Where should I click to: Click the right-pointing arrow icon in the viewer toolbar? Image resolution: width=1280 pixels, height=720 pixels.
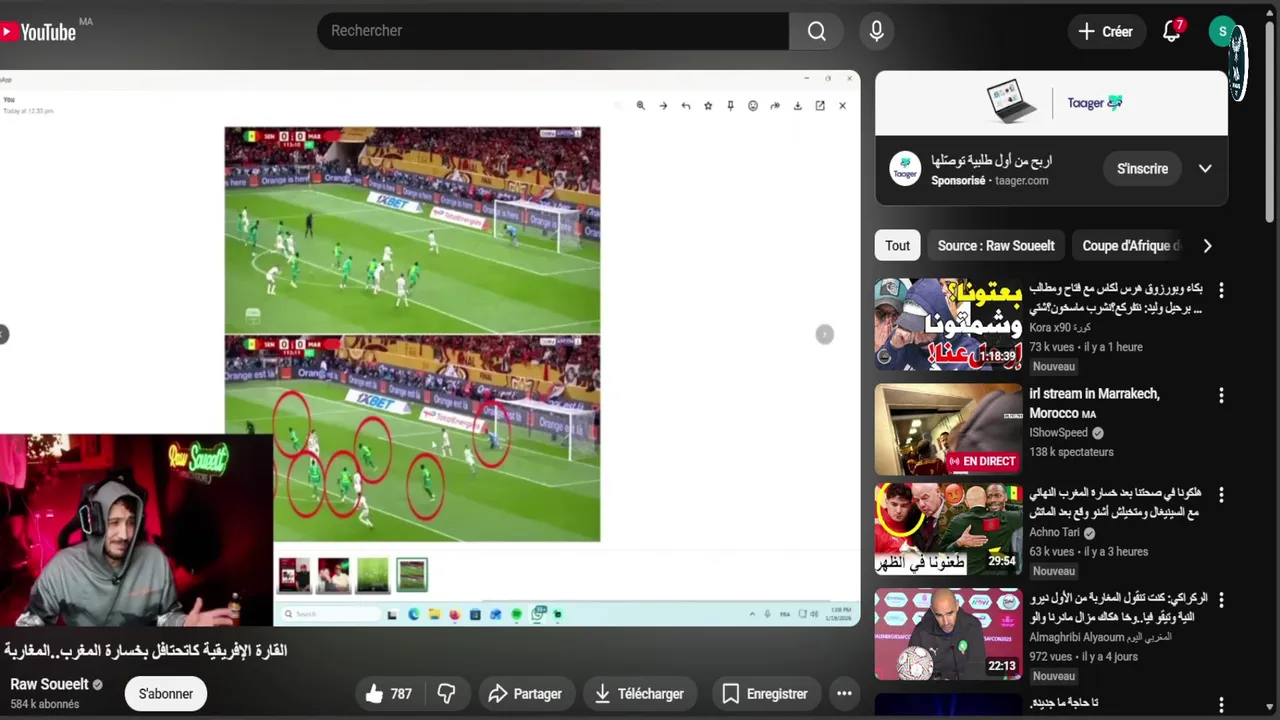coord(662,106)
